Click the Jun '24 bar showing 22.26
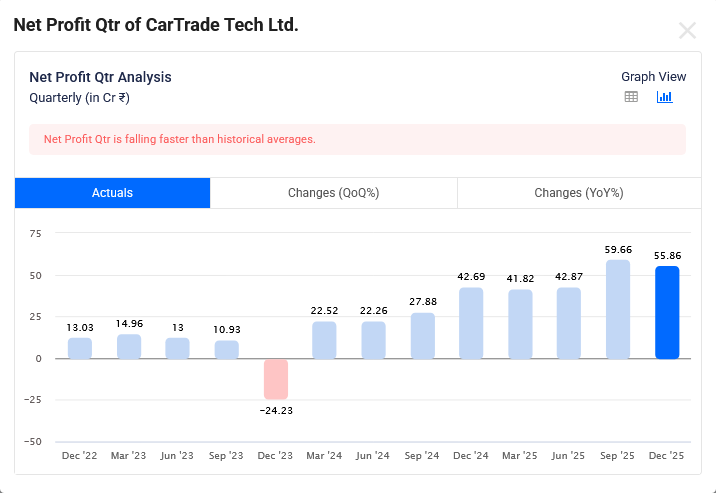716x493 pixels. coord(373,340)
